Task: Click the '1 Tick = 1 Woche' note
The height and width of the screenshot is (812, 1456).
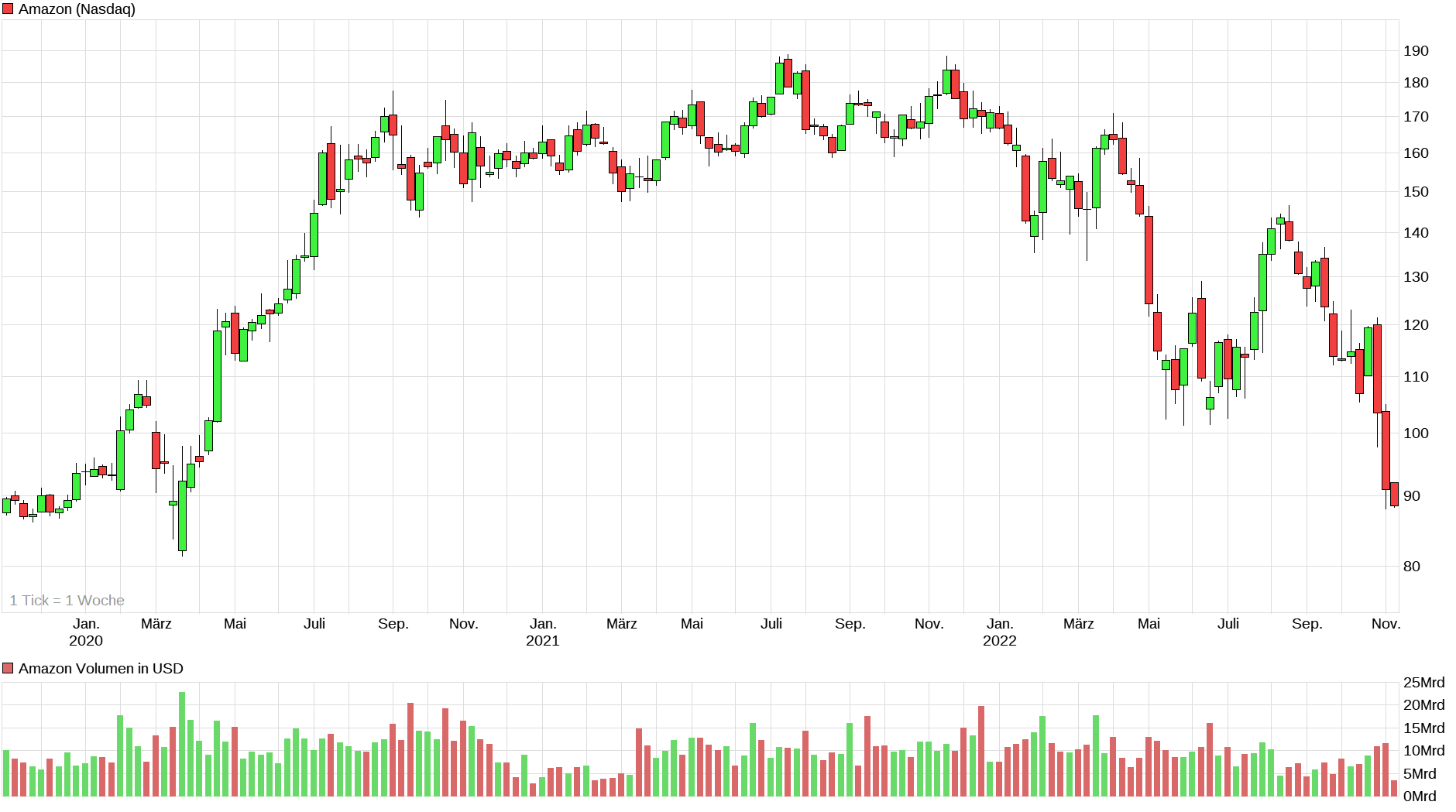Action: tap(67, 600)
